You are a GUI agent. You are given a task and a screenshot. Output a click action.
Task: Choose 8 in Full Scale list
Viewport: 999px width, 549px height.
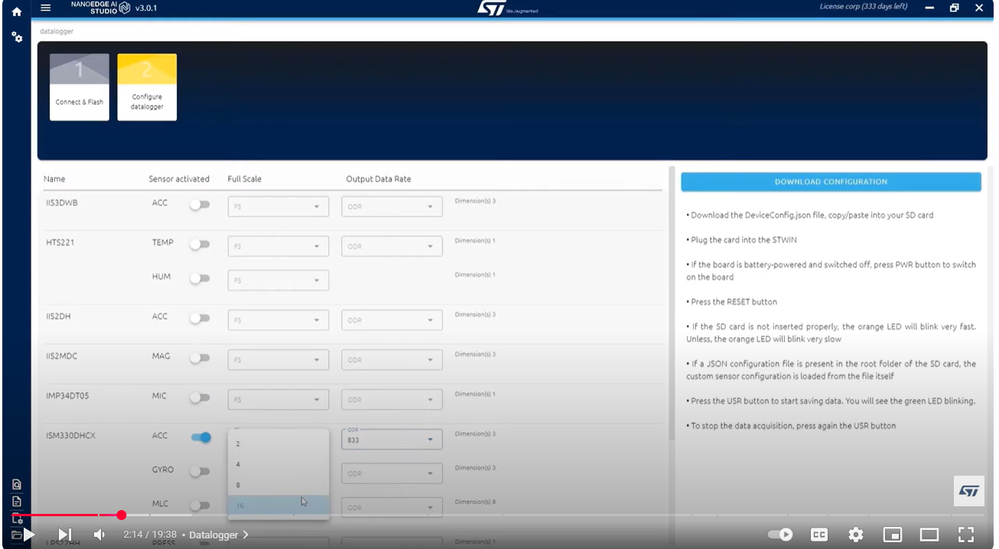pyautogui.click(x=278, y=485)
